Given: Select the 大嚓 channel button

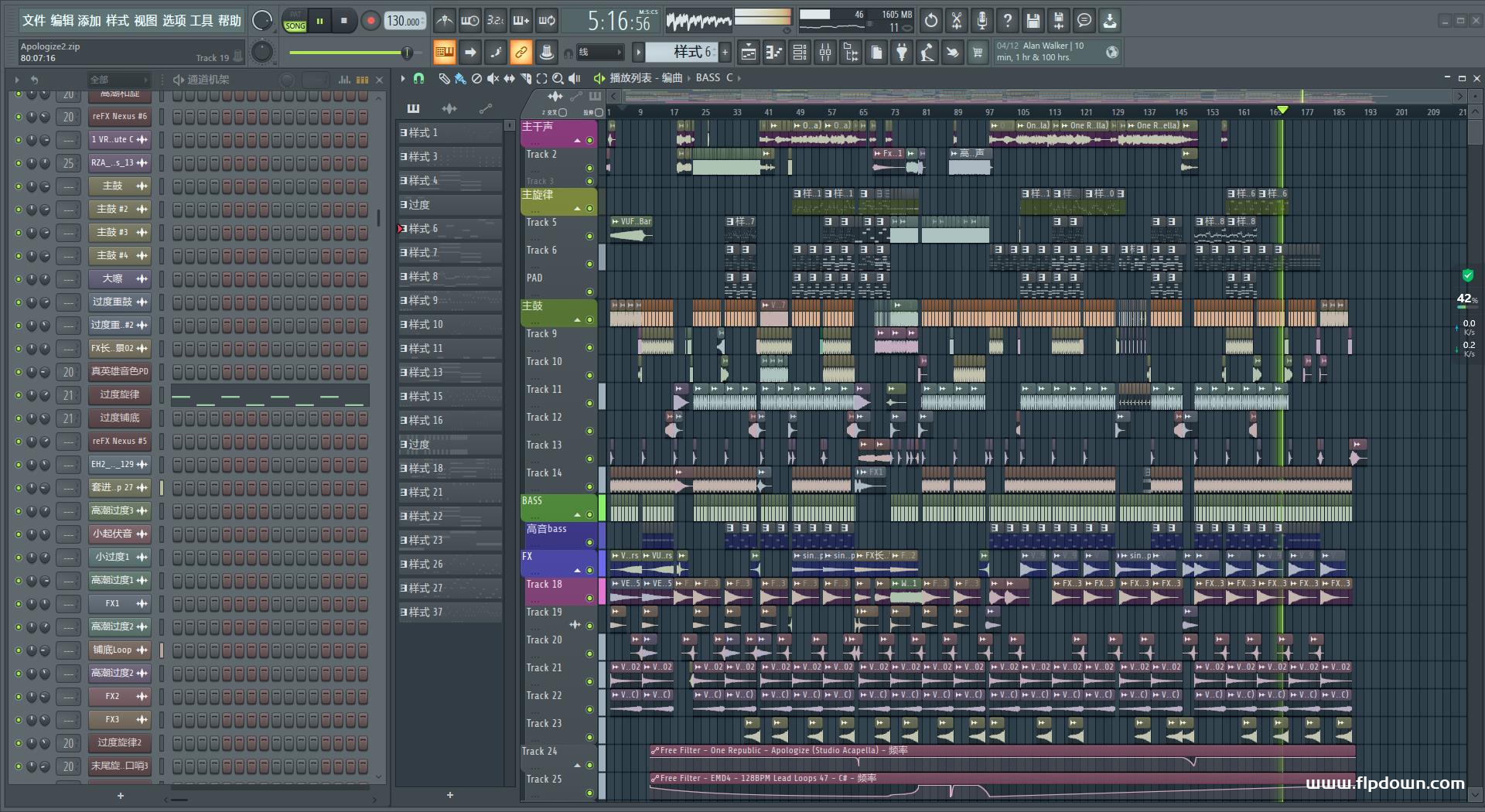Looking at the screenshot, I should click(120, 278).
